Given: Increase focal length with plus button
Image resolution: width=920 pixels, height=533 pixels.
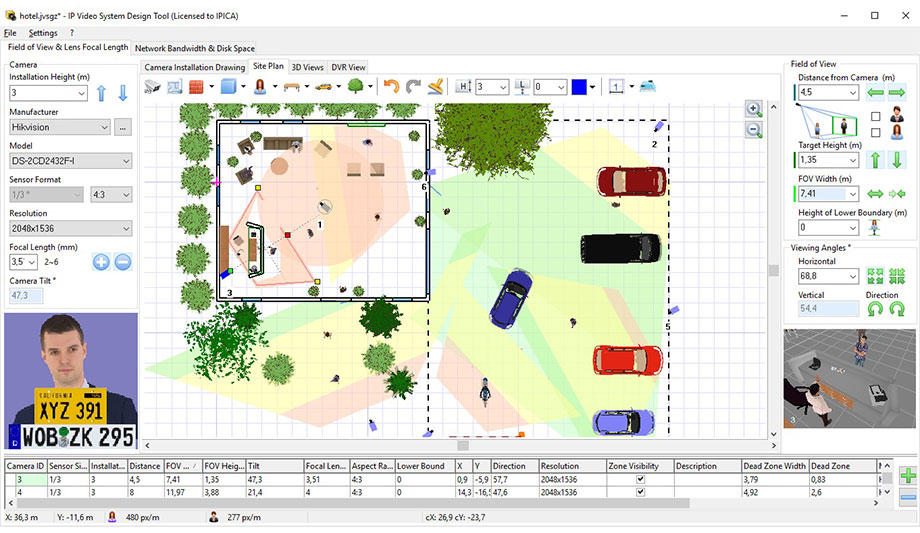Looking at the screenshot, I should [101, 262].
